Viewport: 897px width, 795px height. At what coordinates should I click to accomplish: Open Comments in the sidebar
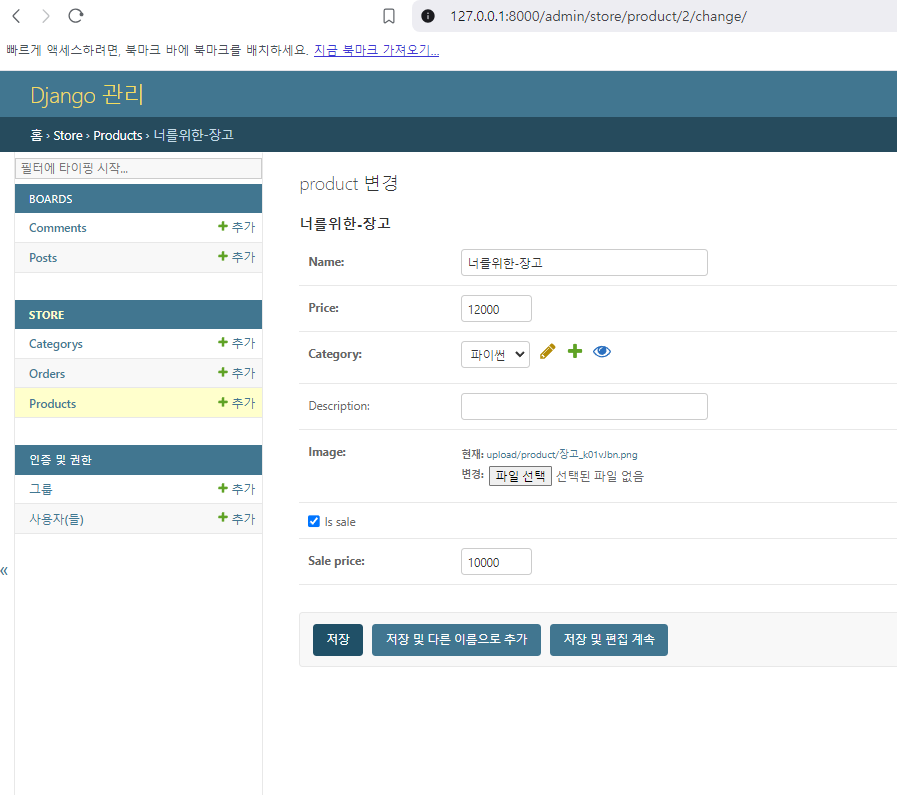(x=58, y=228)
